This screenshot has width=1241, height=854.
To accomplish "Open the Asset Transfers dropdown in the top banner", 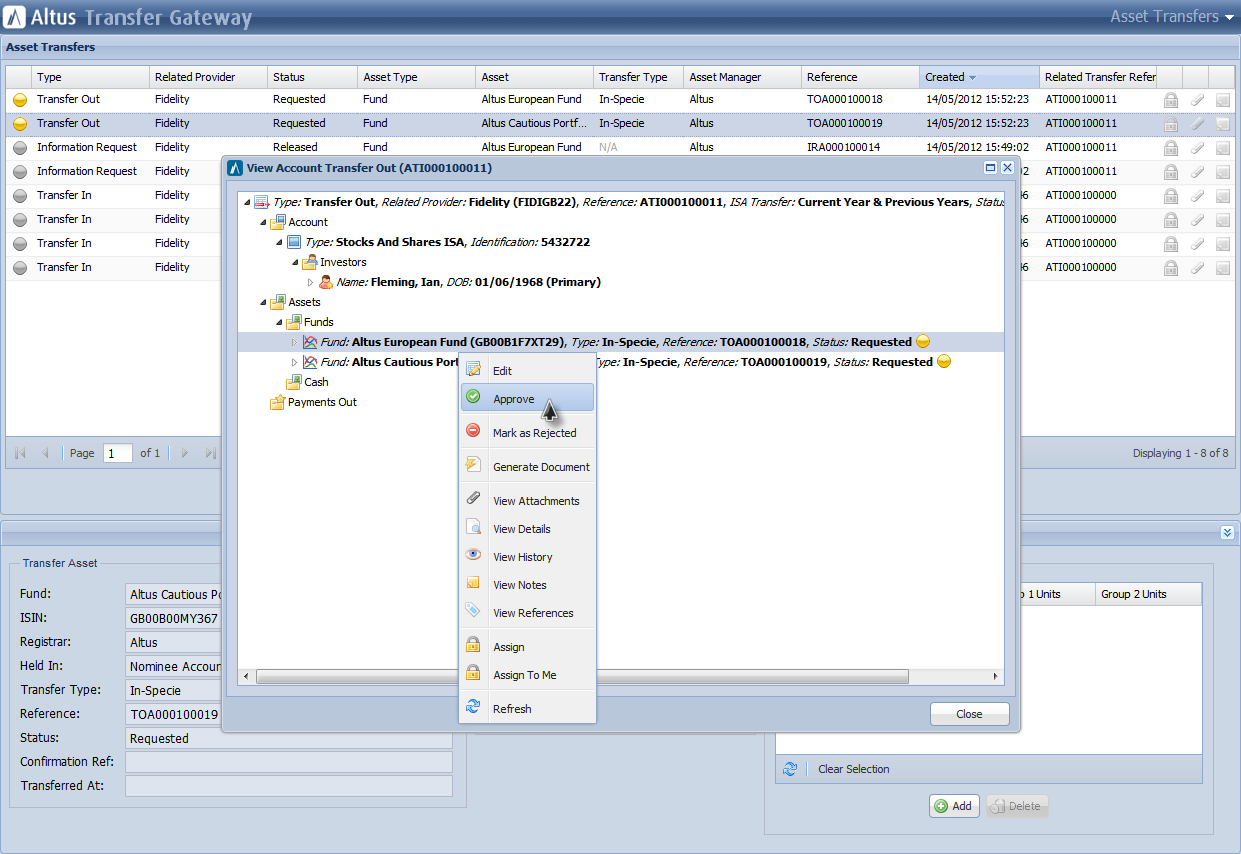I will click(1172, 17).
